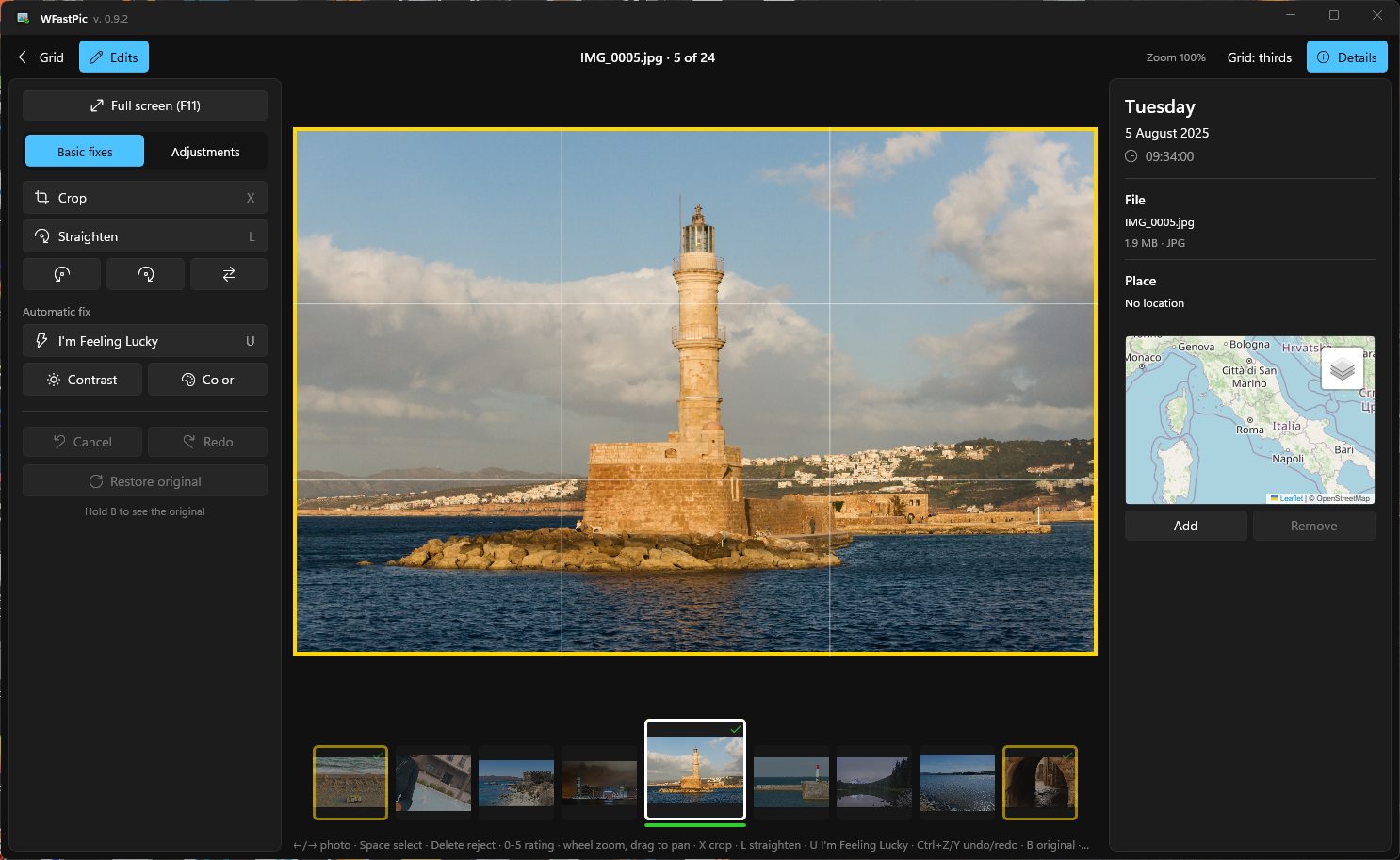Restore the original photo
Viewport: 1400px width, 860px height.
[x=145, y=481]
